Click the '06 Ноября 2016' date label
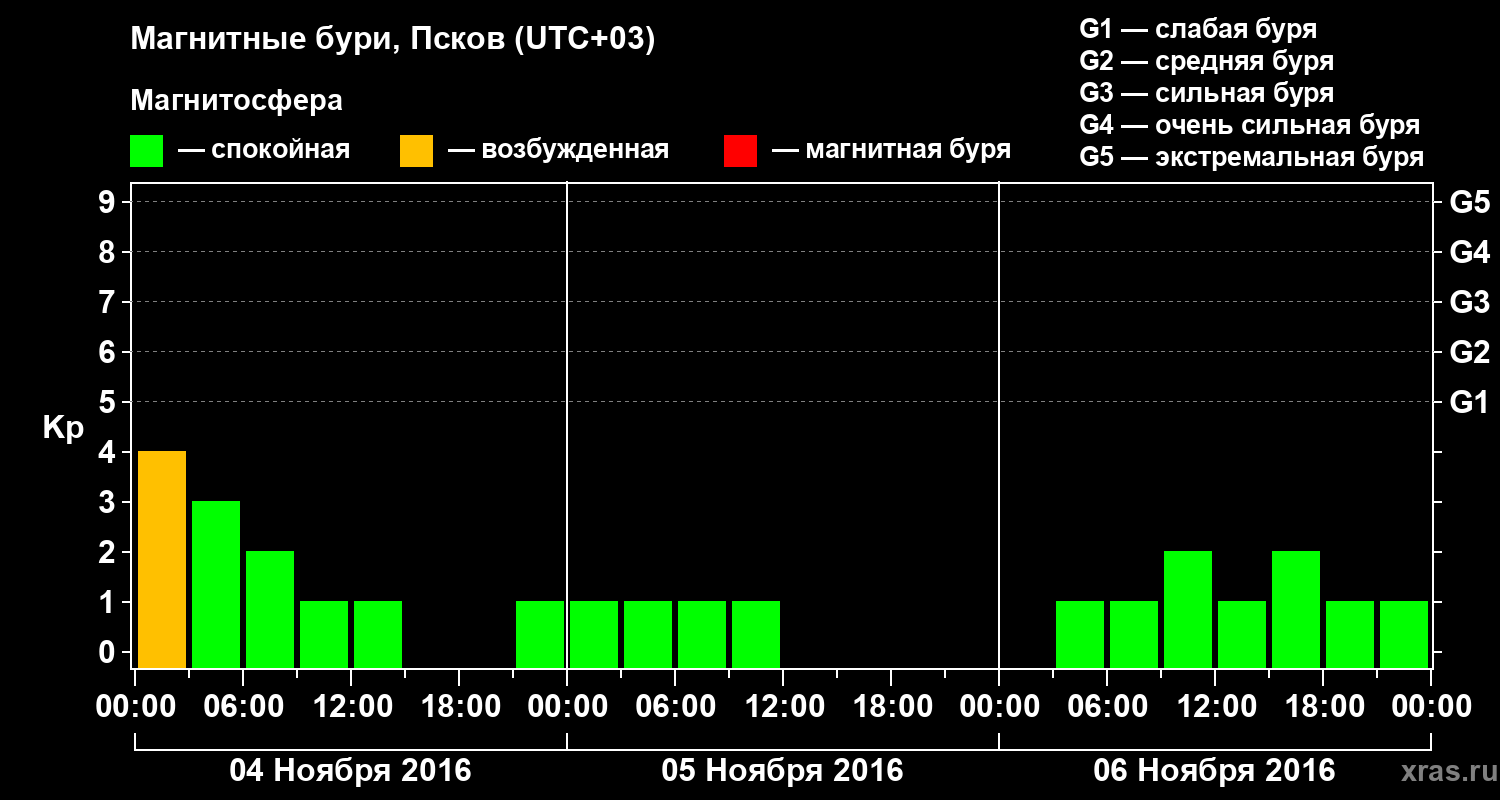 pos(1214,770)
